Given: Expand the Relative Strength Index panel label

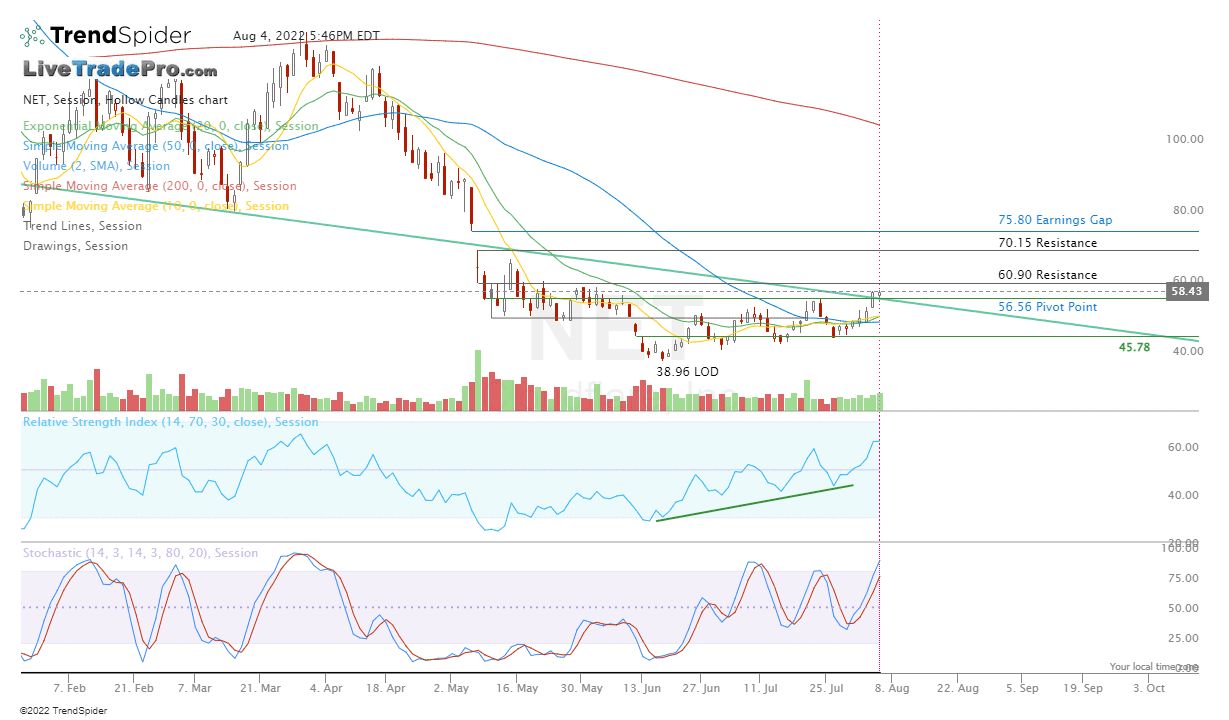Looking at the screenshot, I should 170,422.
